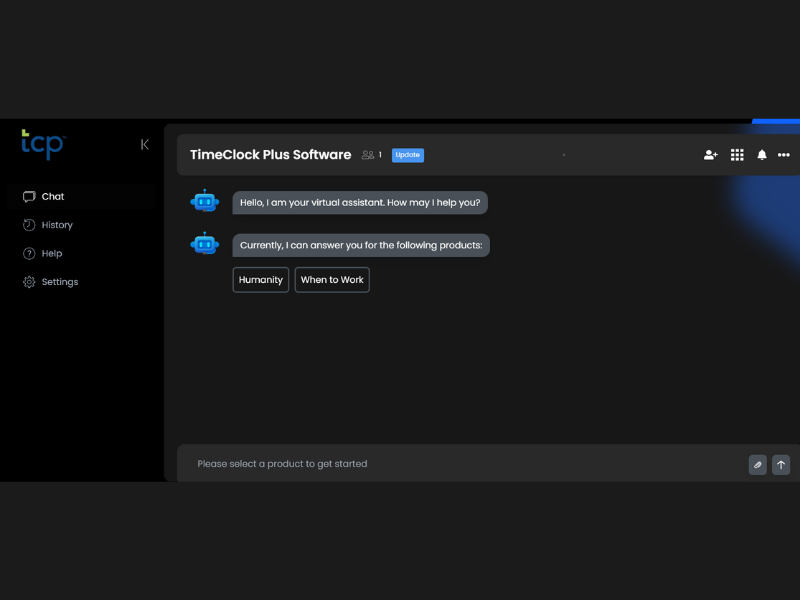Click the attachment paperclip icon
Image resolution: width=800 pixels, height=600 pixels.
click(x=758, y=465)
